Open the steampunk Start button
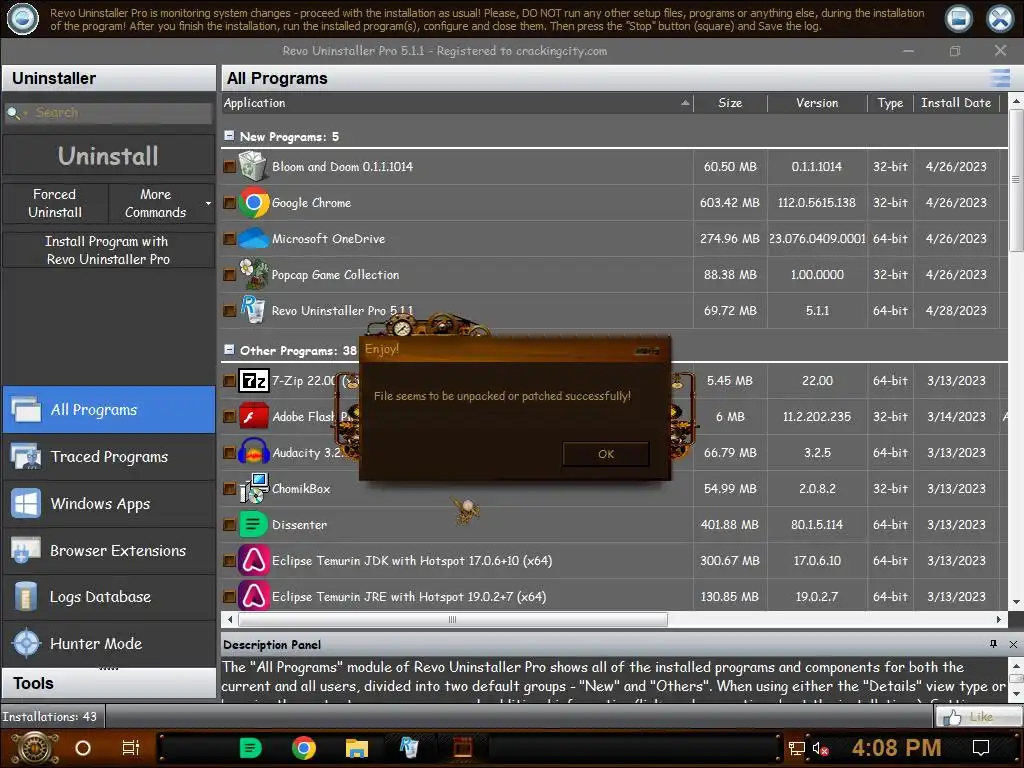The width and height of the screenshot is (1024, 768). point(36,748)
